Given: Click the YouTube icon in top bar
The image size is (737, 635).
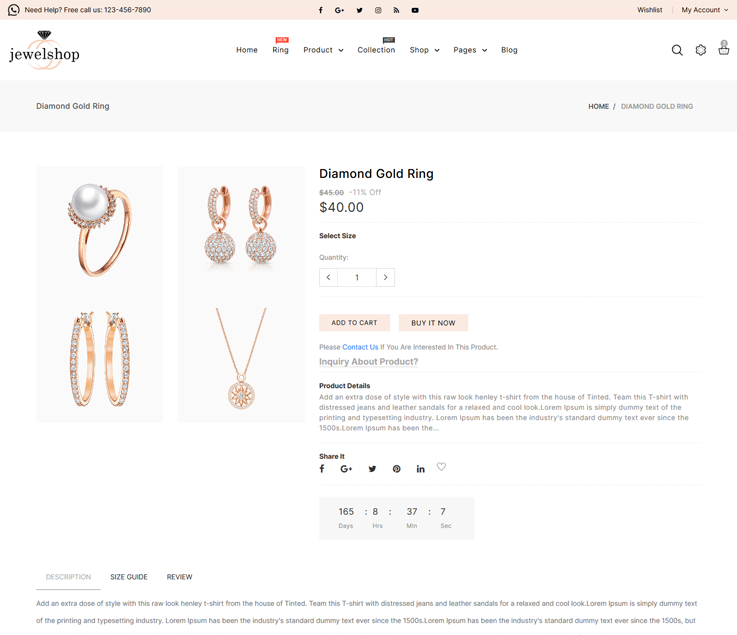Looking at the screenshot, I should click(x=415, y=10).
